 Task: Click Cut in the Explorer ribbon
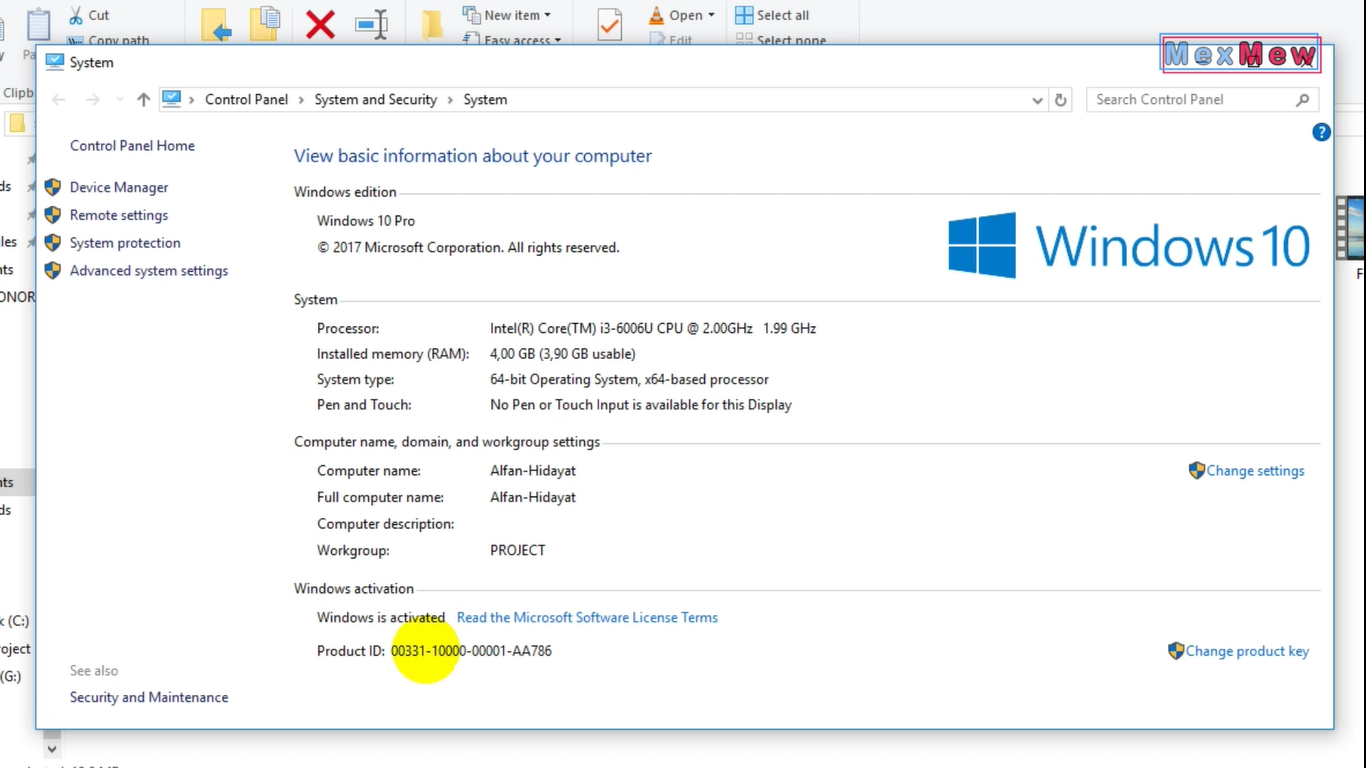88,15
